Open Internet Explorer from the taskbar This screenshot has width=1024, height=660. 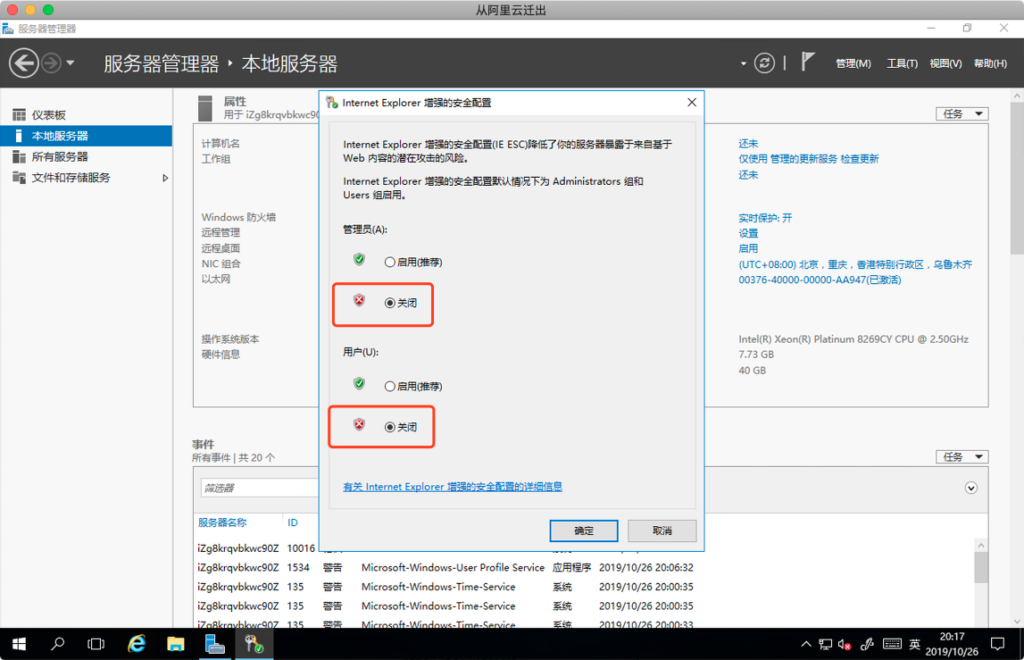point(137,644)
